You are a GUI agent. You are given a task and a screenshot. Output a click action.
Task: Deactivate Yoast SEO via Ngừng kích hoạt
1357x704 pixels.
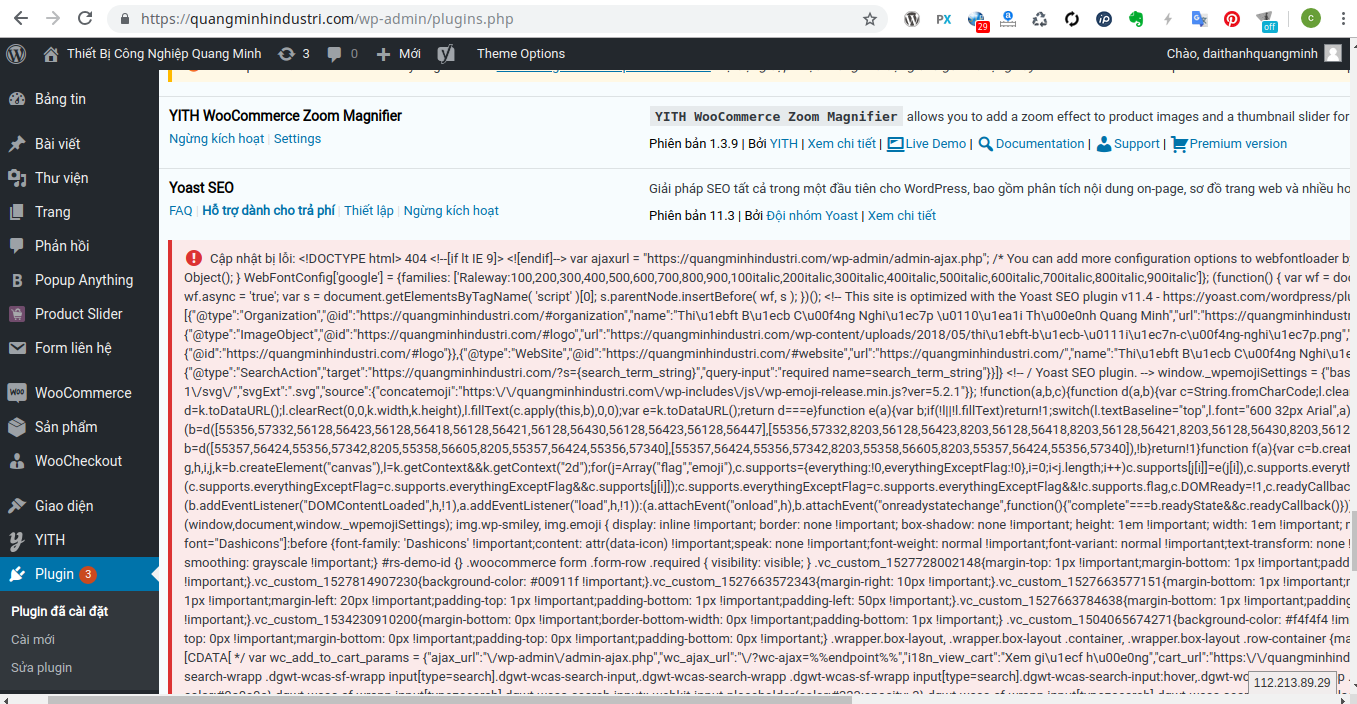click(x=451, y=211)
